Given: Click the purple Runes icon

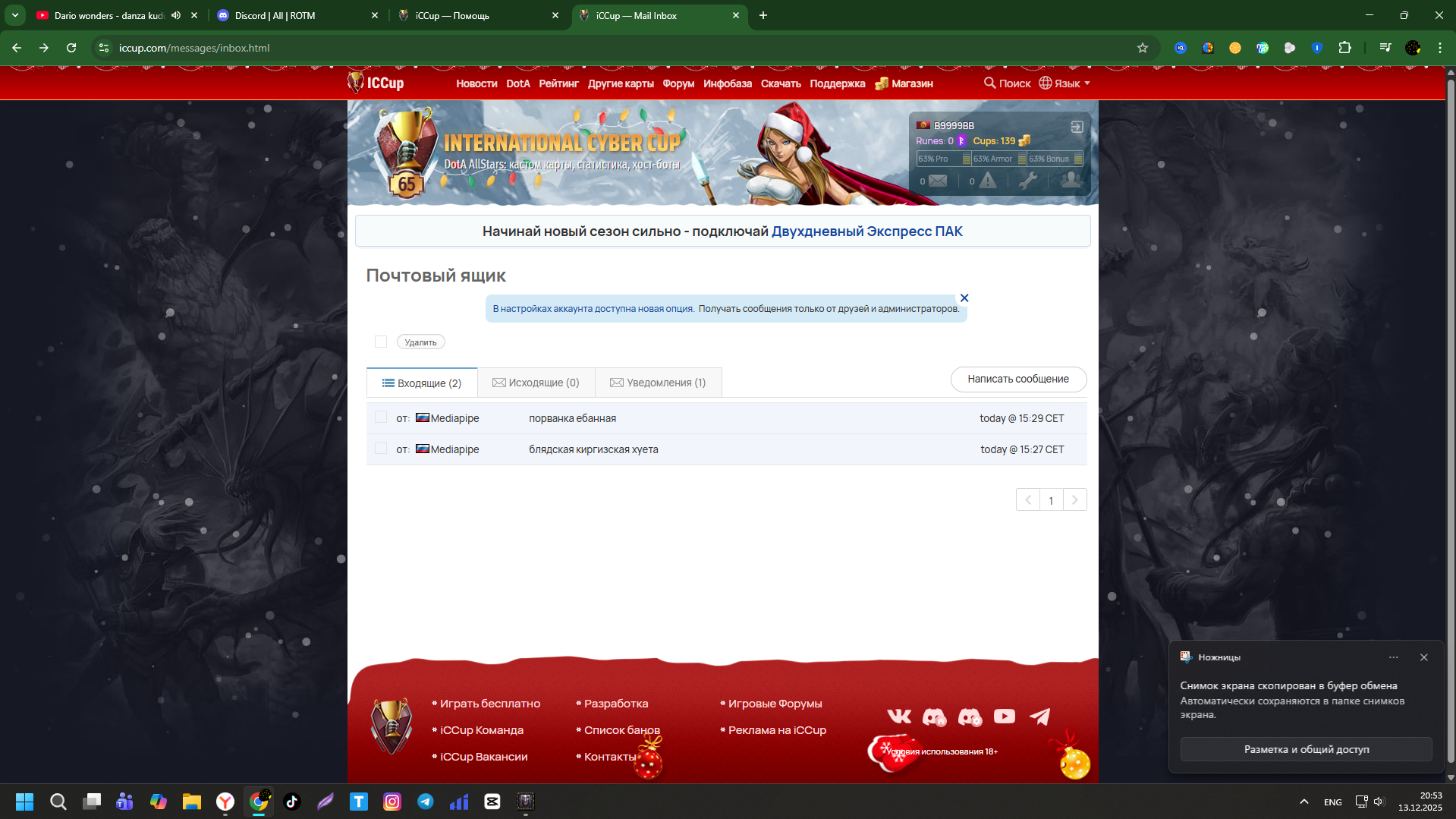Looking at the screenshot, I should (962, 140).
